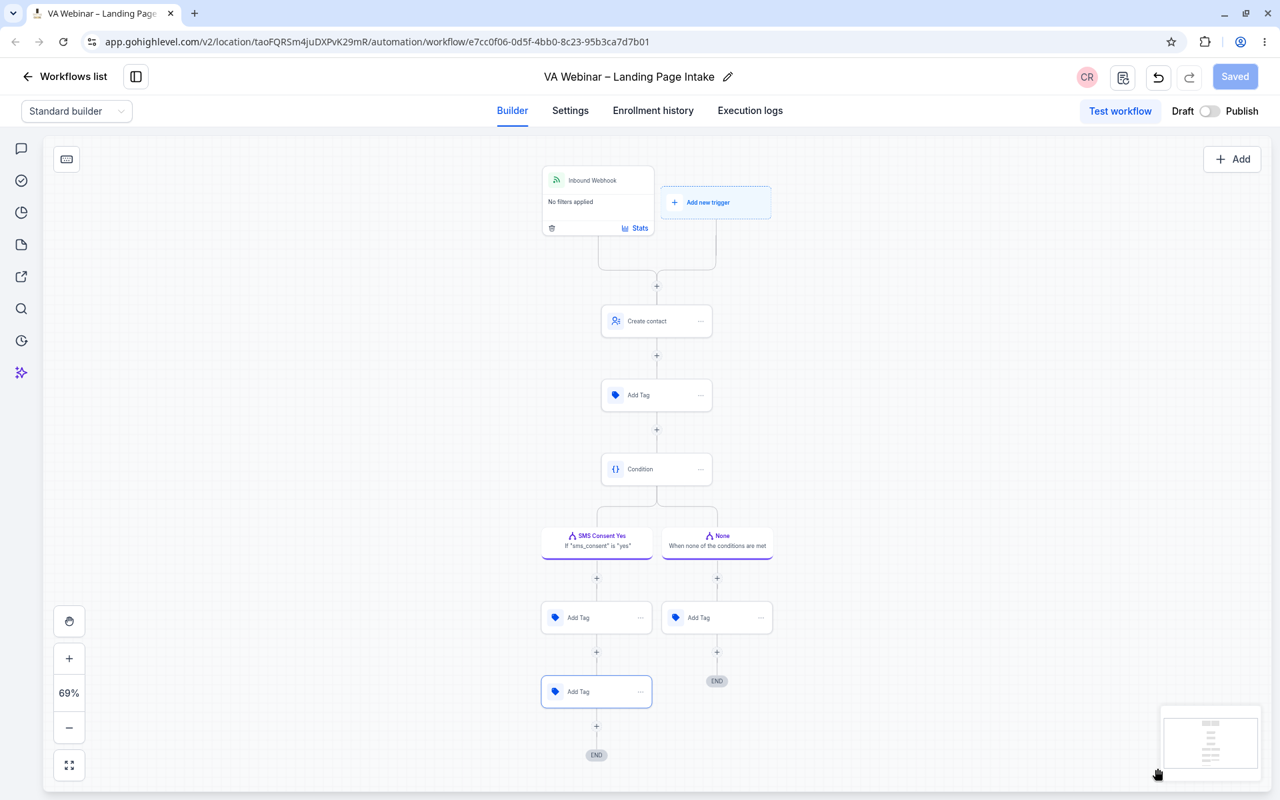This screenshot has height=800, width=1280.
Task: Click the Saved button
Action: click(1235, 77)
